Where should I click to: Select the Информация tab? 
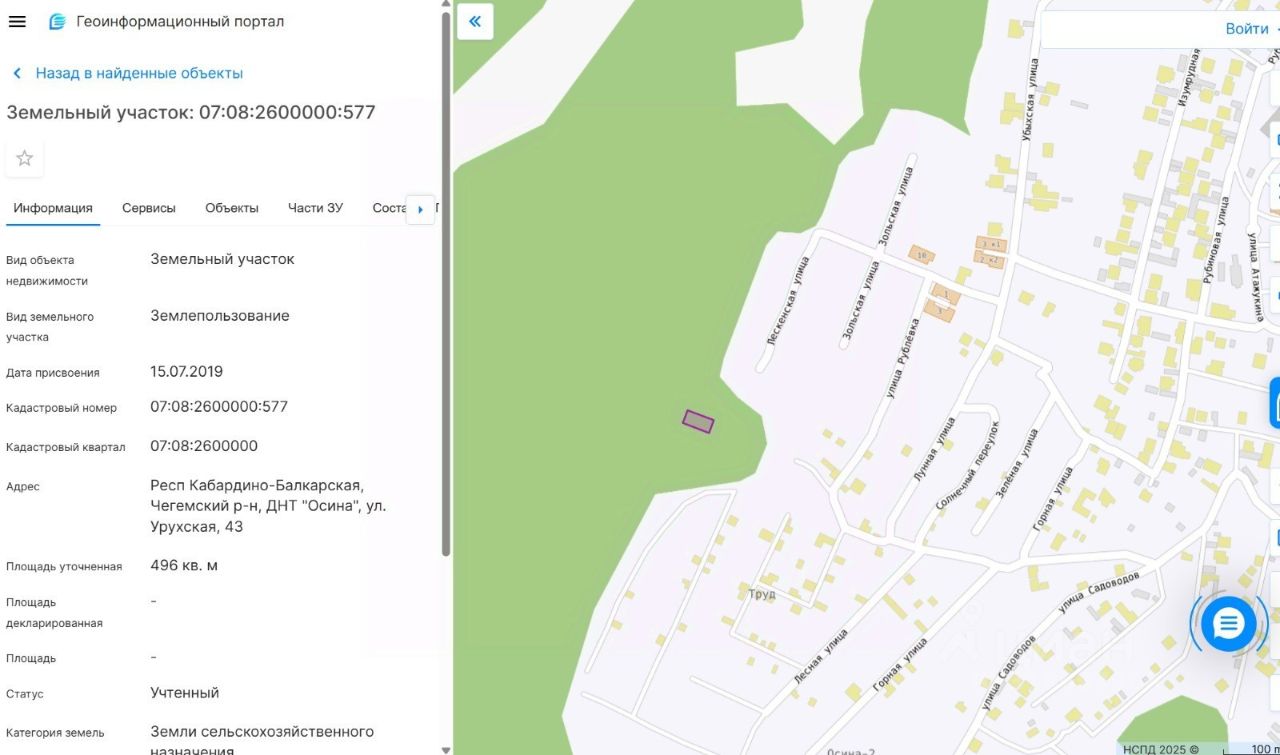[53, 208]
